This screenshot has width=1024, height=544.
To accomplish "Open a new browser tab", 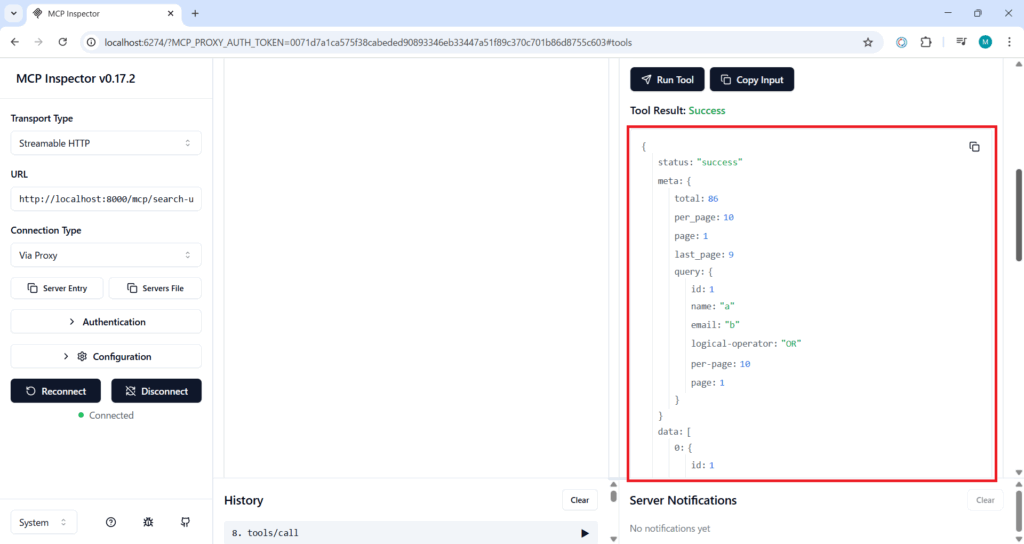I will tap(195, 13).
